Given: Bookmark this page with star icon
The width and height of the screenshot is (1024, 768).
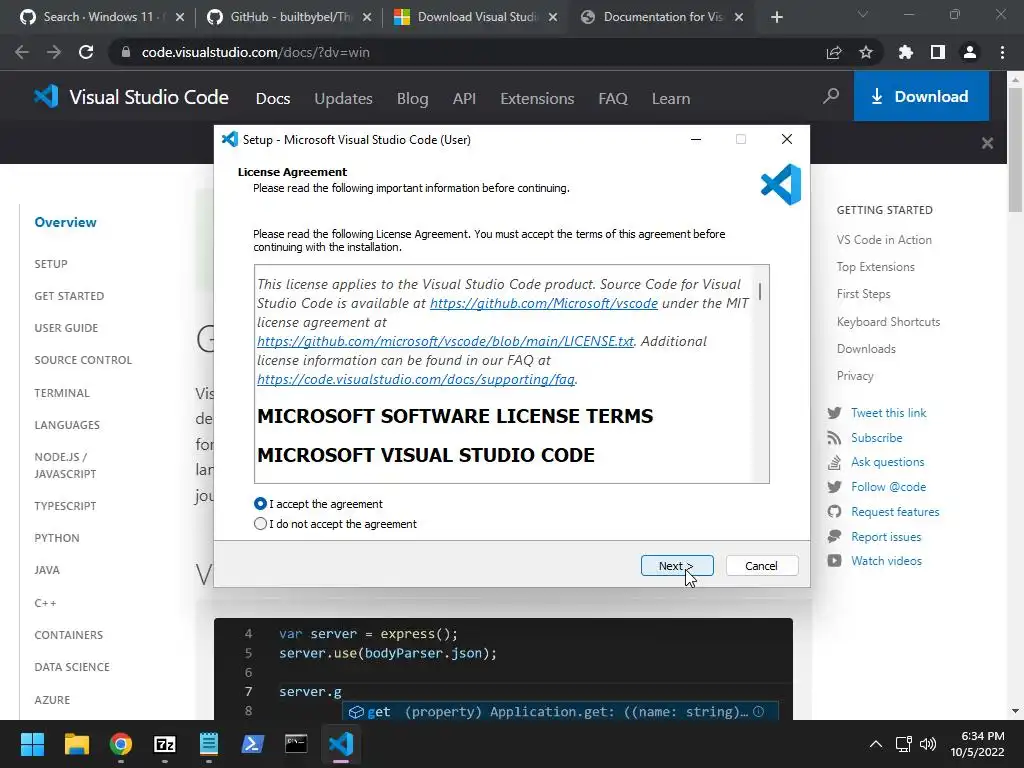Looking at the screenshot, I should pos(866,52).
